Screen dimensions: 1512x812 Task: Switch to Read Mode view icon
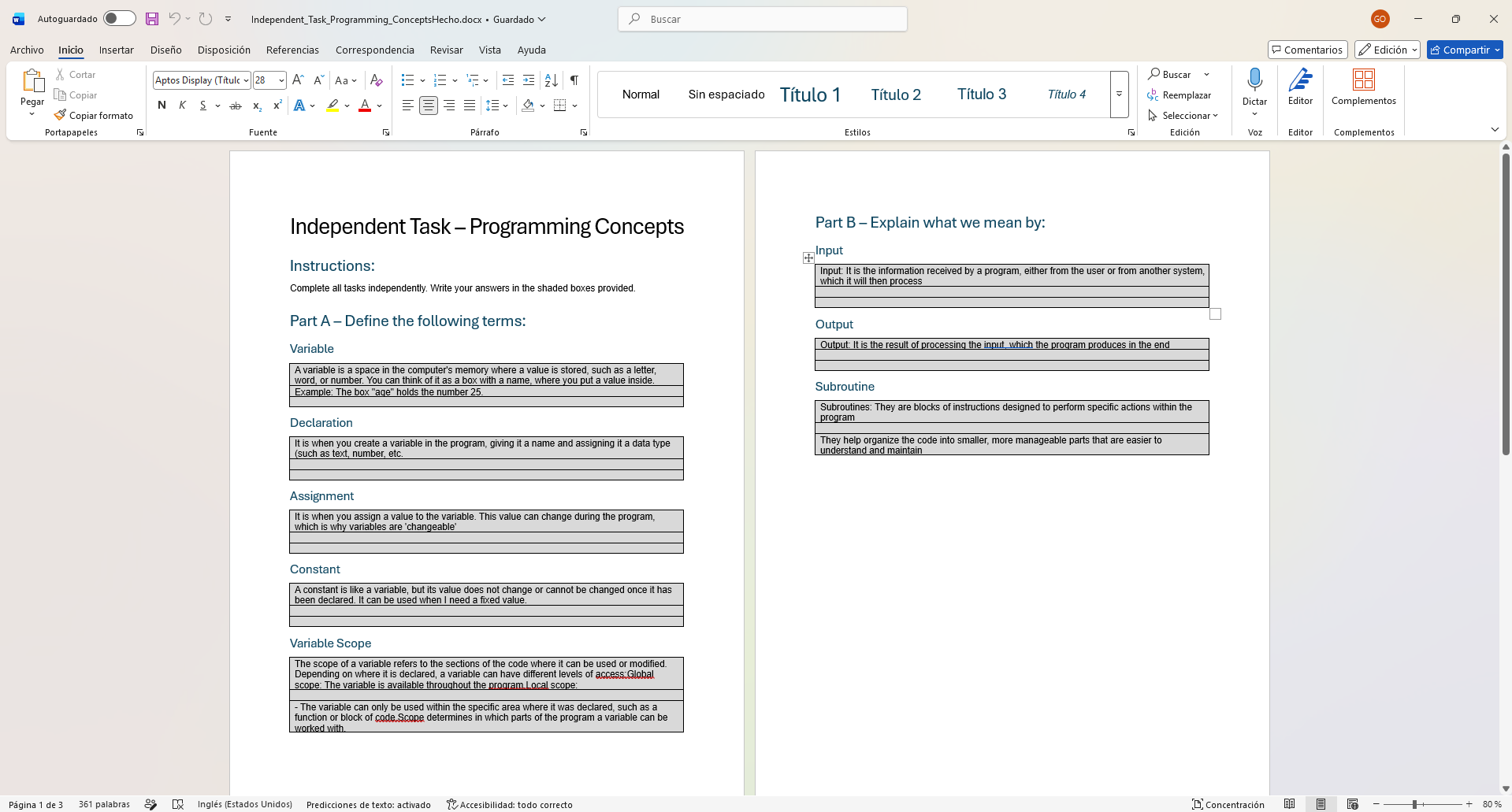tap(1290, 804)
